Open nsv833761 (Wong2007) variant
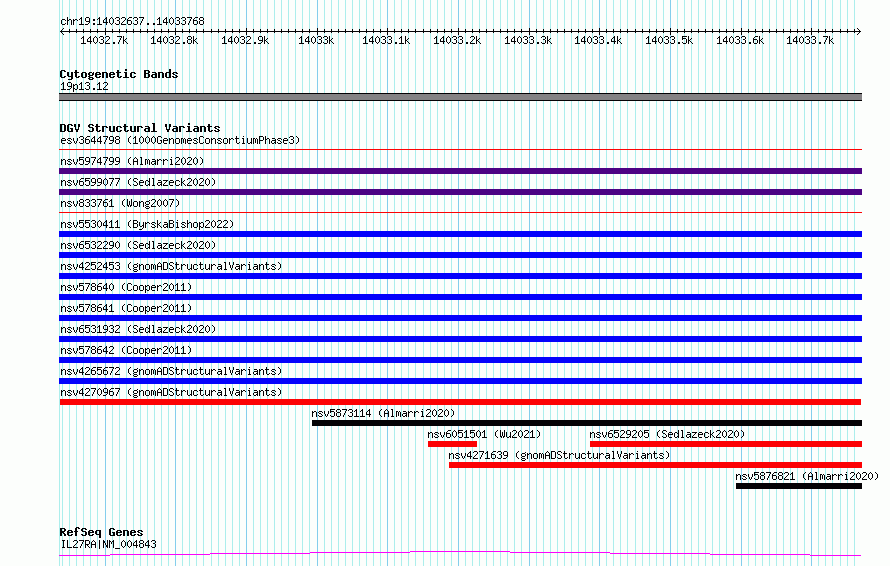The height and width of the screenshot is (566, 890). pyautogui.click(x=120, y=203)
